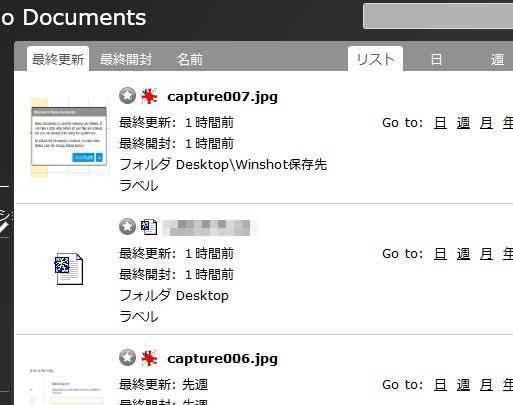513x405 pixels.
Task: Open the capture006.jpg thumbnail preview
Action: click(x=67, y=386)
